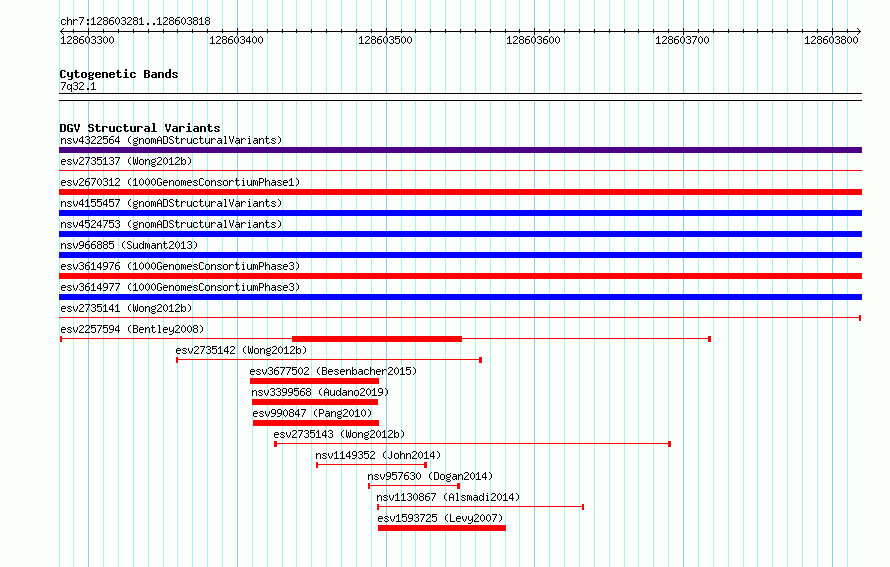
Task: Open nsv4524753 gnomADStructuralVariants label
Action: tap(171, 224)
